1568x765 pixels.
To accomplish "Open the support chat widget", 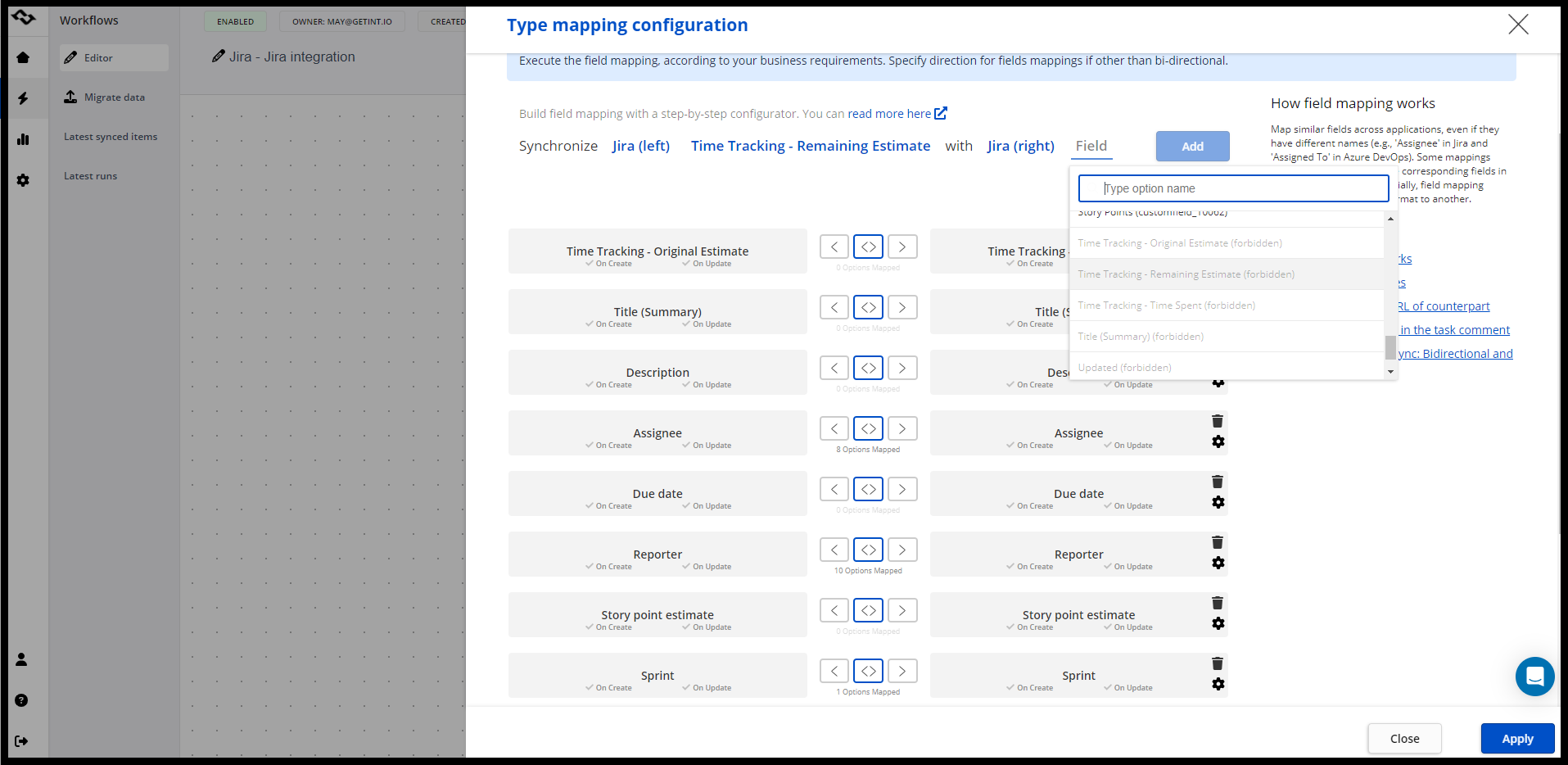I will [x=1534, y=677].
